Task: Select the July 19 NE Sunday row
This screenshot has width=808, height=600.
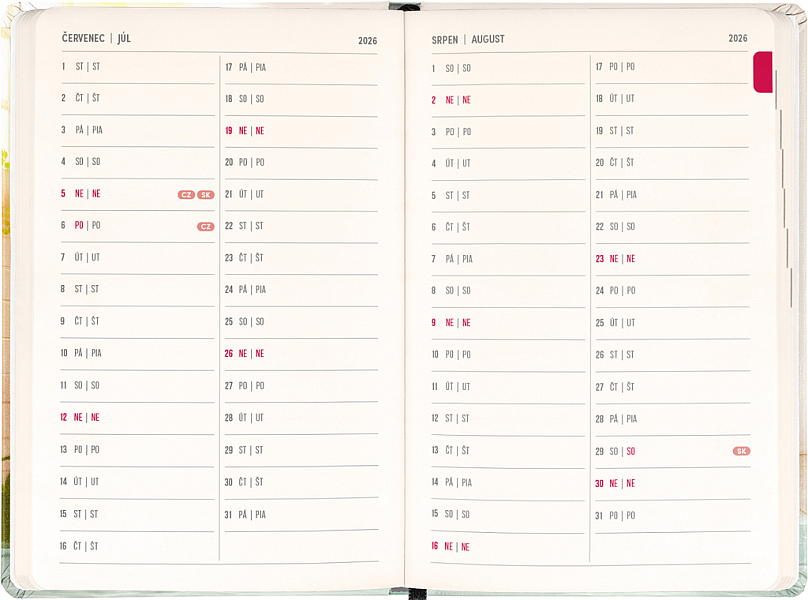Action: click(300, 131)
